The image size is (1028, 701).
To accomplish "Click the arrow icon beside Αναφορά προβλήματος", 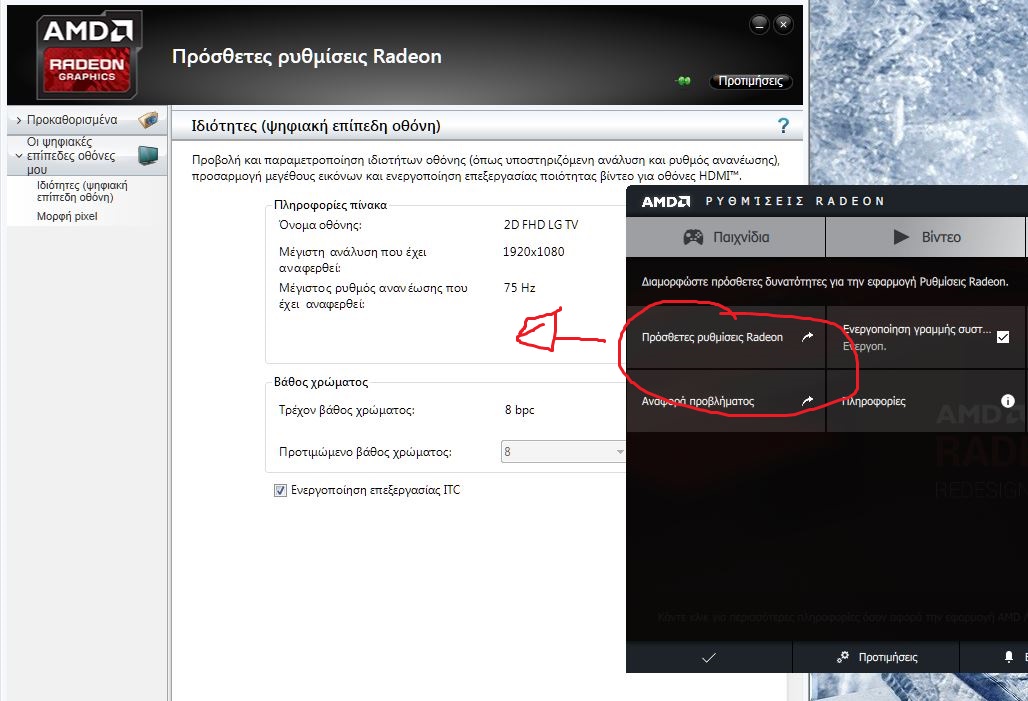I will pyautogui.click(x=808, y=401).
